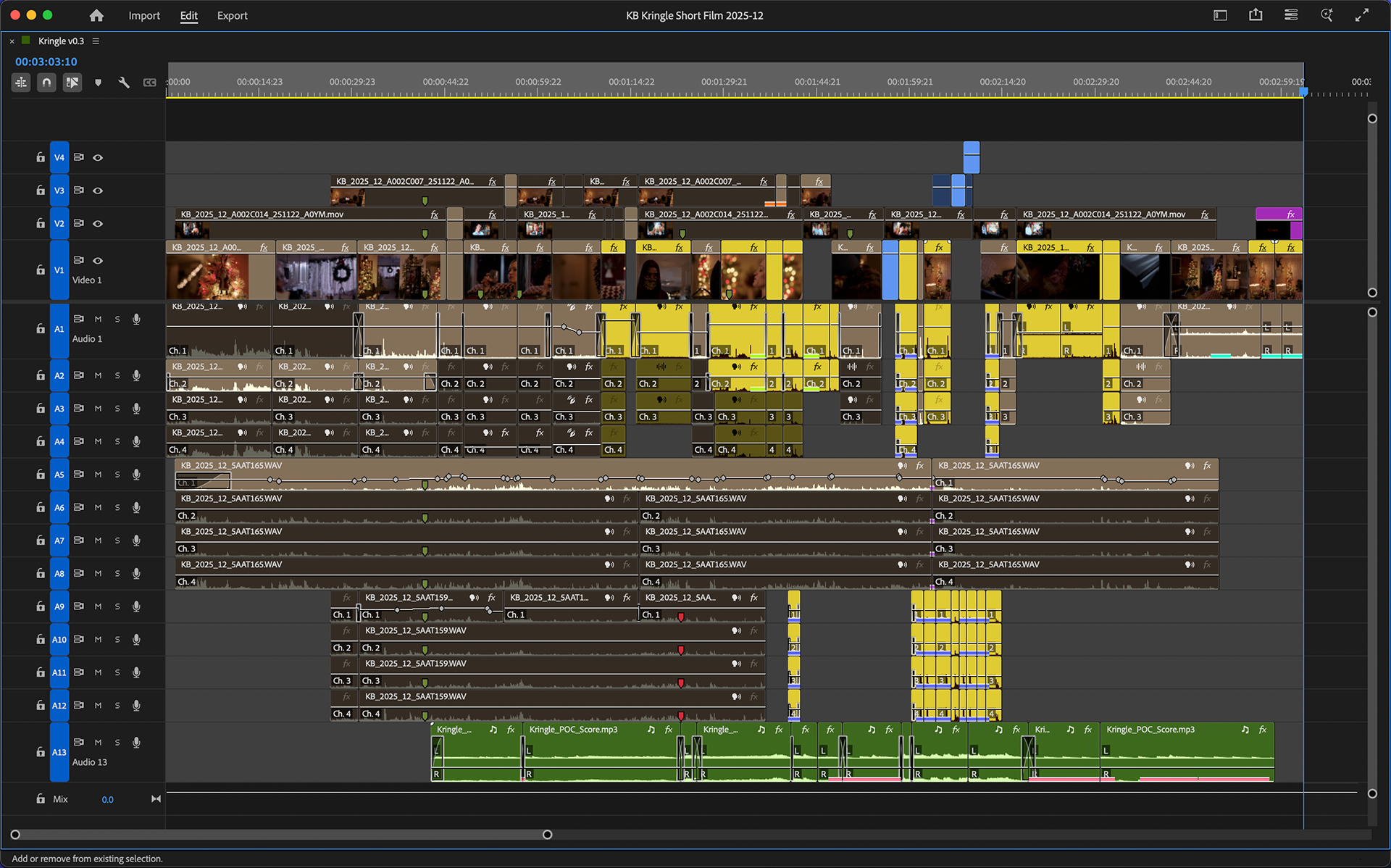Toggle lock icon on audio track A5
Image resolution: width=1391 pixels, height=868 pixels.
coord(41,474)
